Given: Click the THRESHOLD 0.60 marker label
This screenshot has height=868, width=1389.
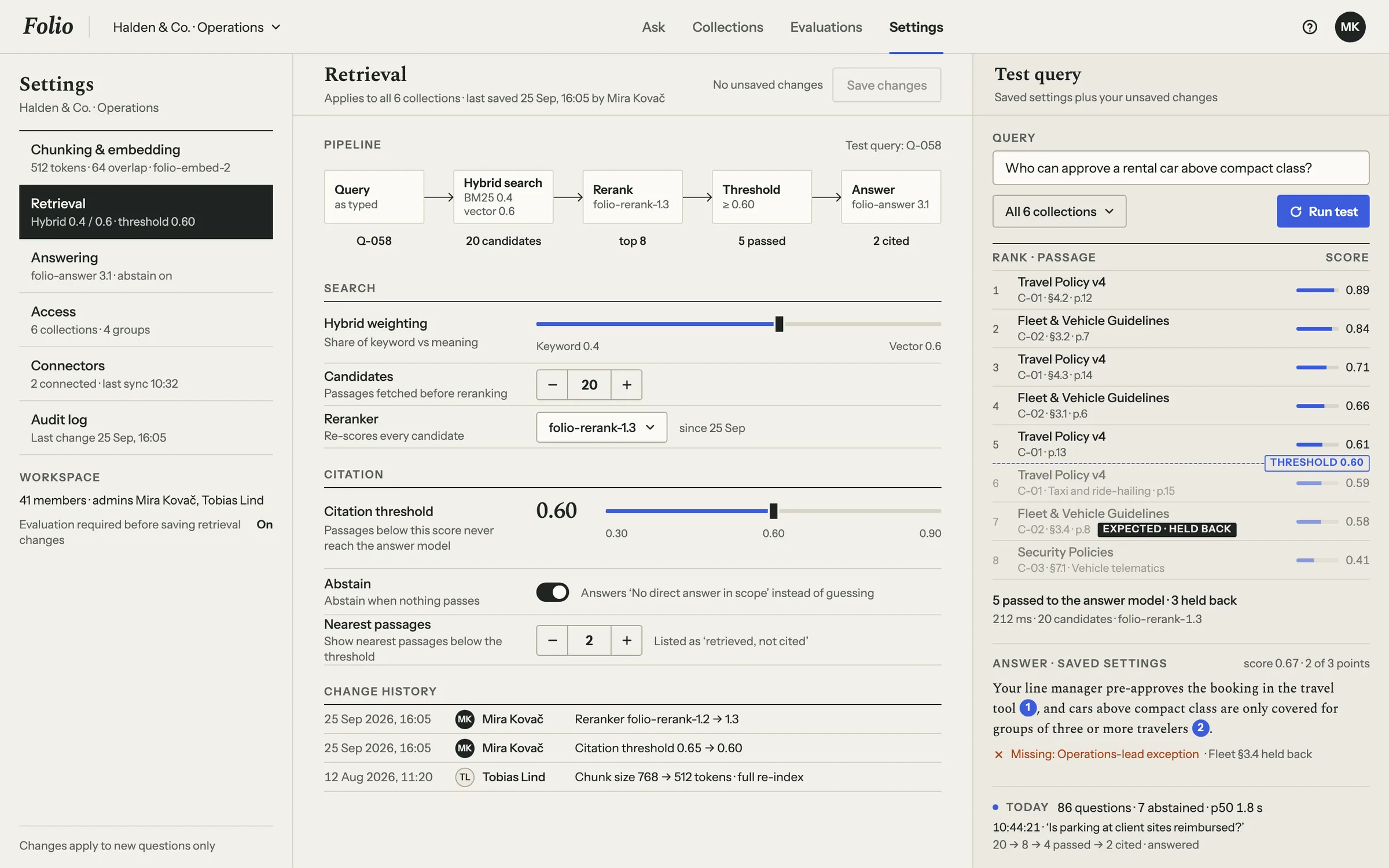Looking at the screenshot, I should pyautogui.click(x=1317, y=463).
